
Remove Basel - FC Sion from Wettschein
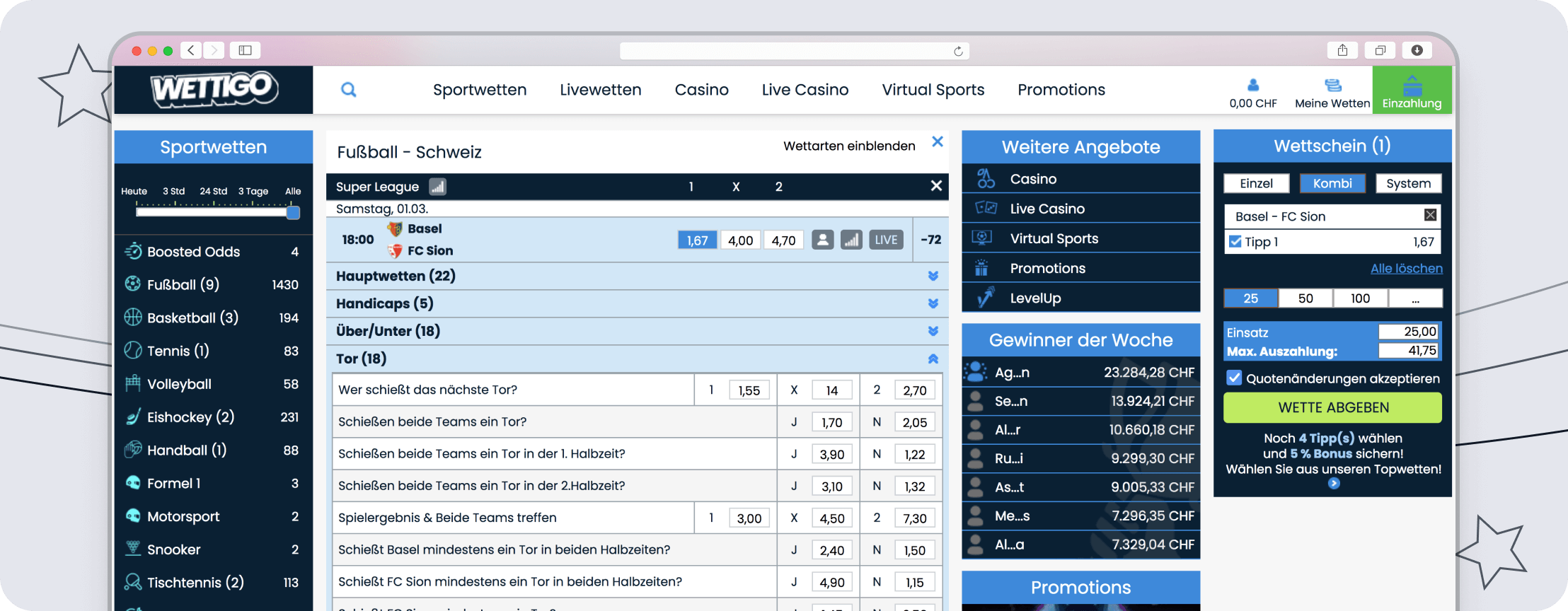pos(1430,215)
